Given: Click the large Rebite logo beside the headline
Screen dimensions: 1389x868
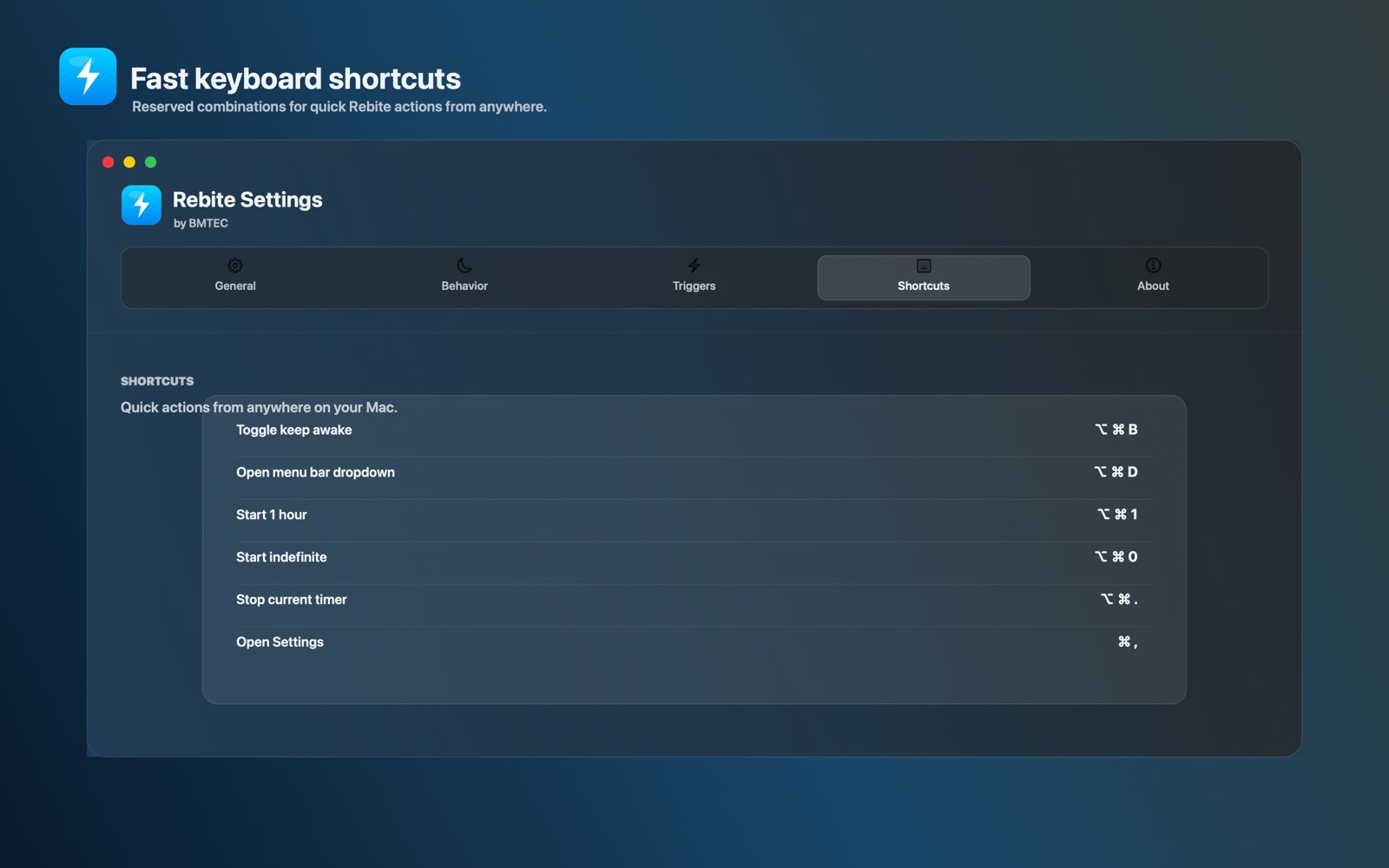Looking at the screenshot, I should click(x=88, y=76).
